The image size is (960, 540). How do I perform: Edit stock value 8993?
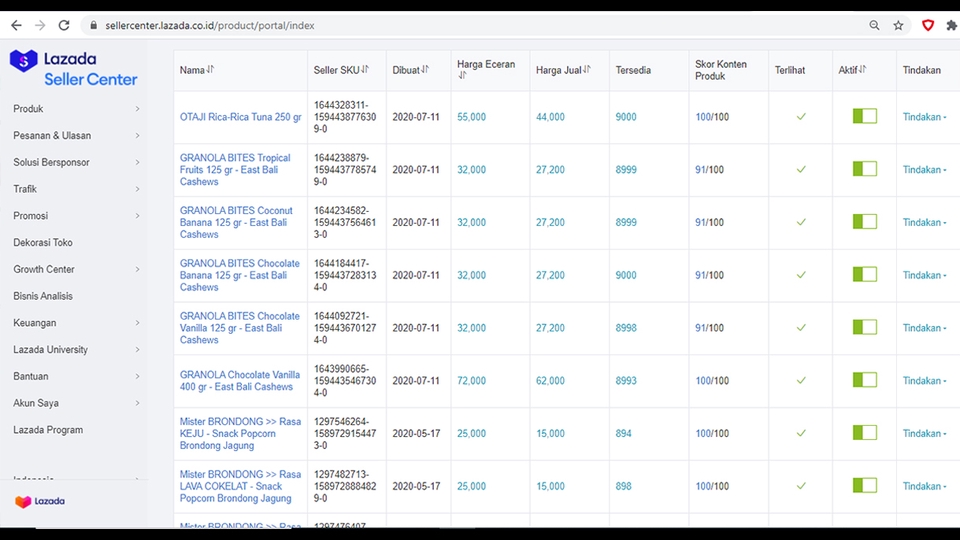[626, 381]
